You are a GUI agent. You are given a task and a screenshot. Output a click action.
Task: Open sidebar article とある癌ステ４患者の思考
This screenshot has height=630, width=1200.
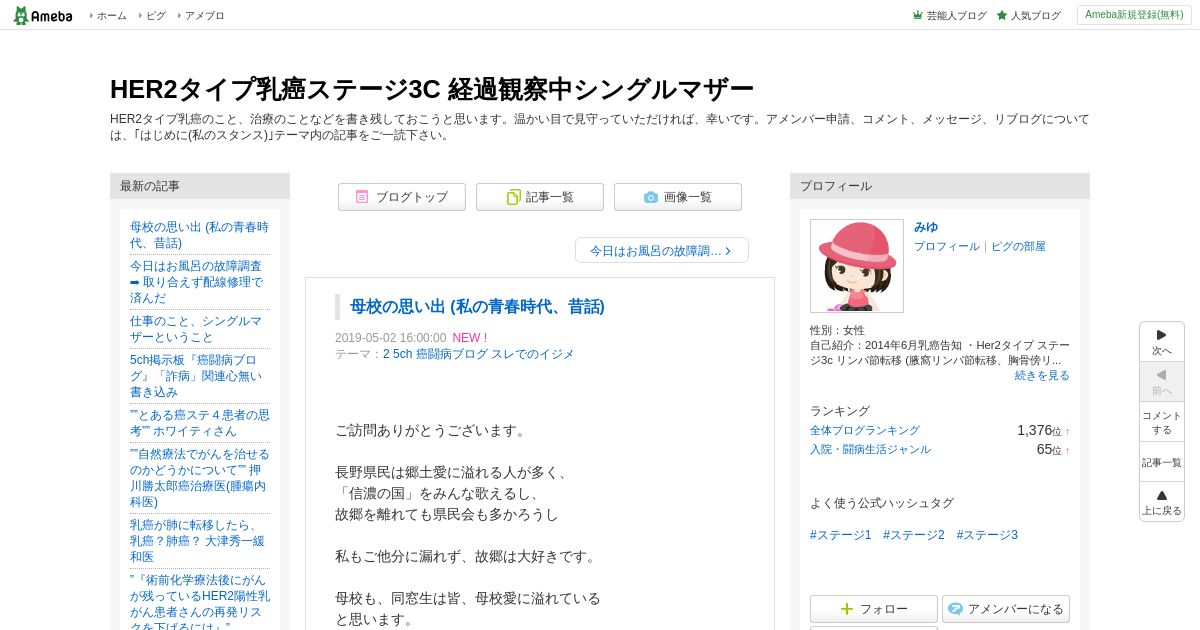pyautogui.click(x=200, y=423)
